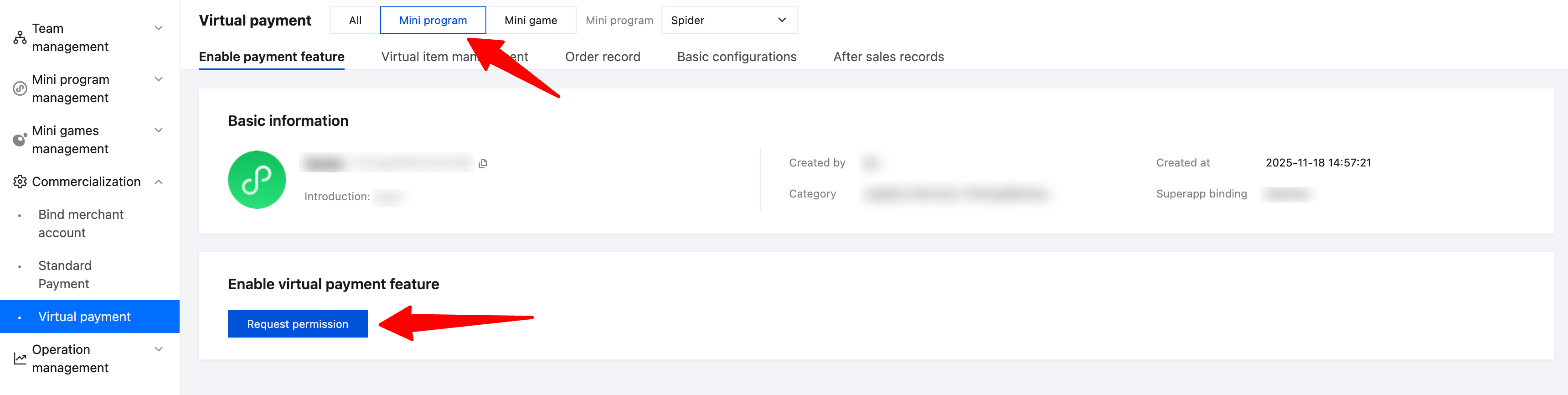The image size is (1568, 395).
Task: Expand Operation management chevron
Action: click(x=159, y=349)
